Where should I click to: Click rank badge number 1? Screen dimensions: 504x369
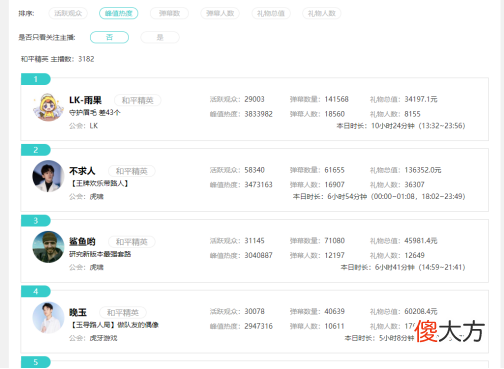point(36,79)
